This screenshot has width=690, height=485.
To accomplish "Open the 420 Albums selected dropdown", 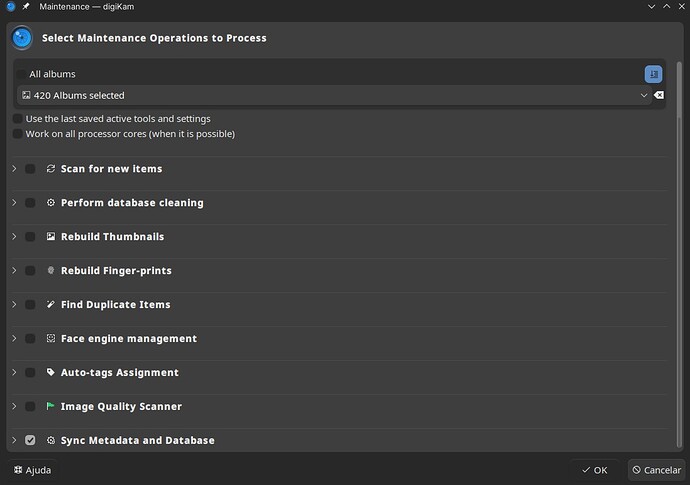I will (x=334, y=95).
